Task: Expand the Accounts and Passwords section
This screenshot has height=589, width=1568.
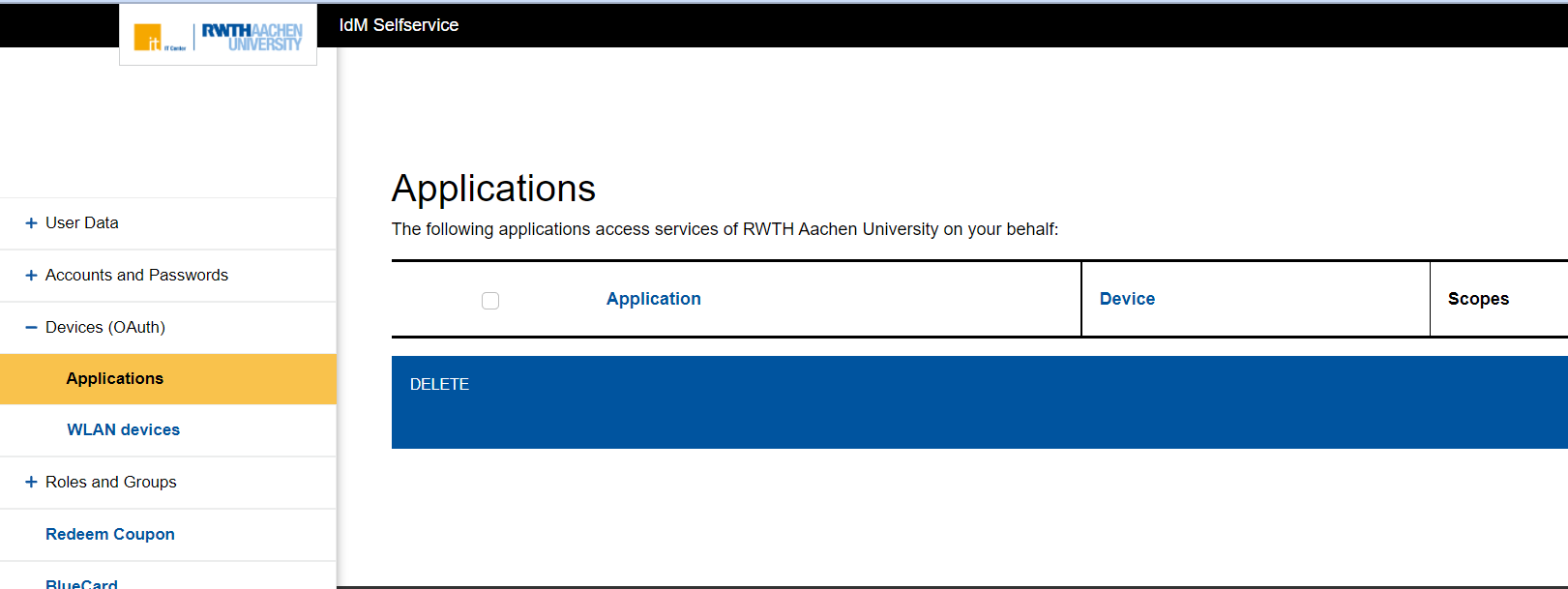Action: tap(136, 276)
